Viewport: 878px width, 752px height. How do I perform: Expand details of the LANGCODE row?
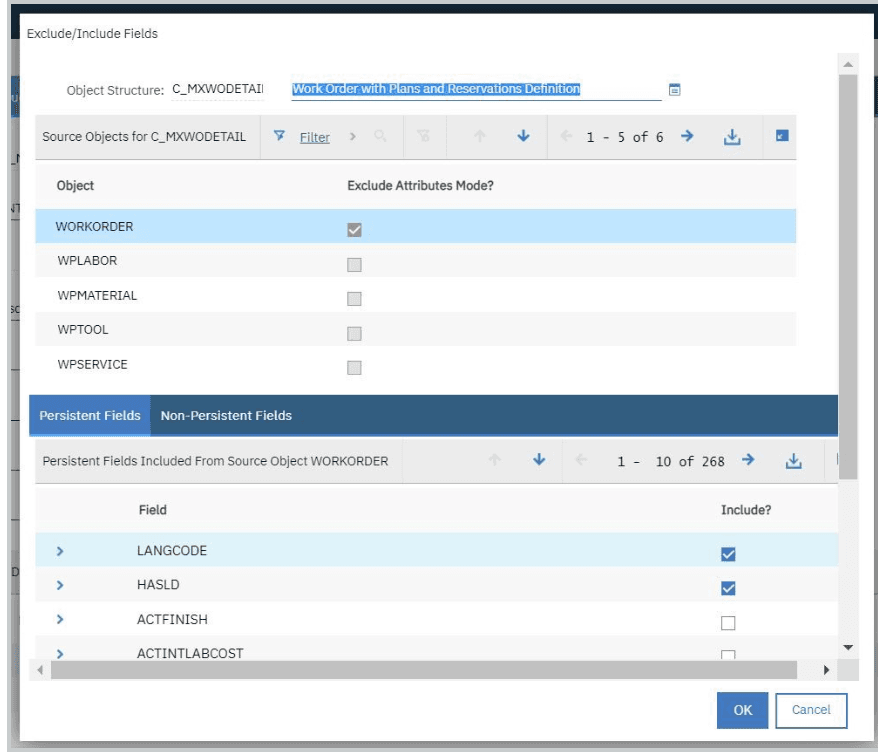[x=60, y=551]
